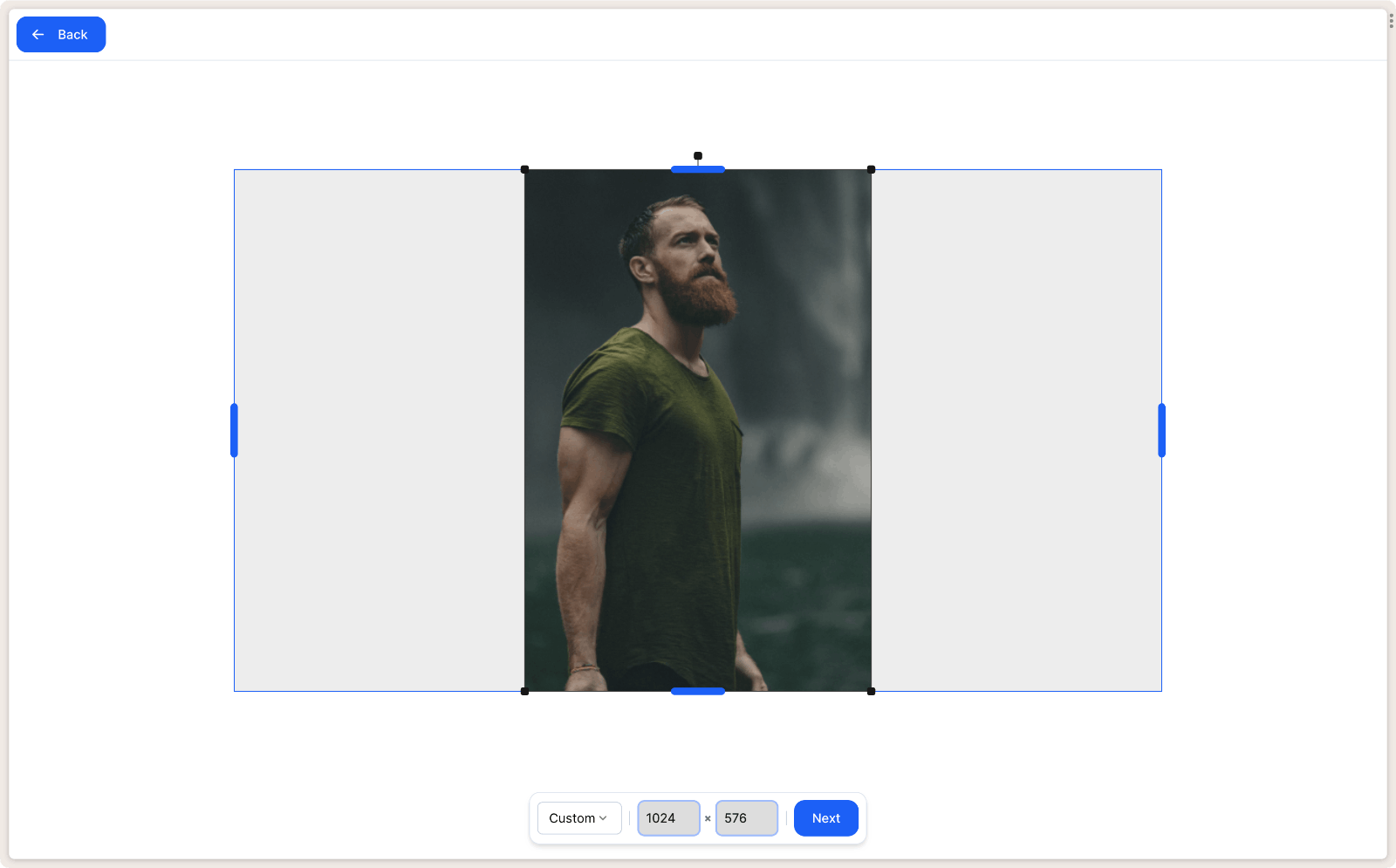Click the top edge handle of the canvas
Viewport: 1396px width, 868px height.
tap(698, 169)
